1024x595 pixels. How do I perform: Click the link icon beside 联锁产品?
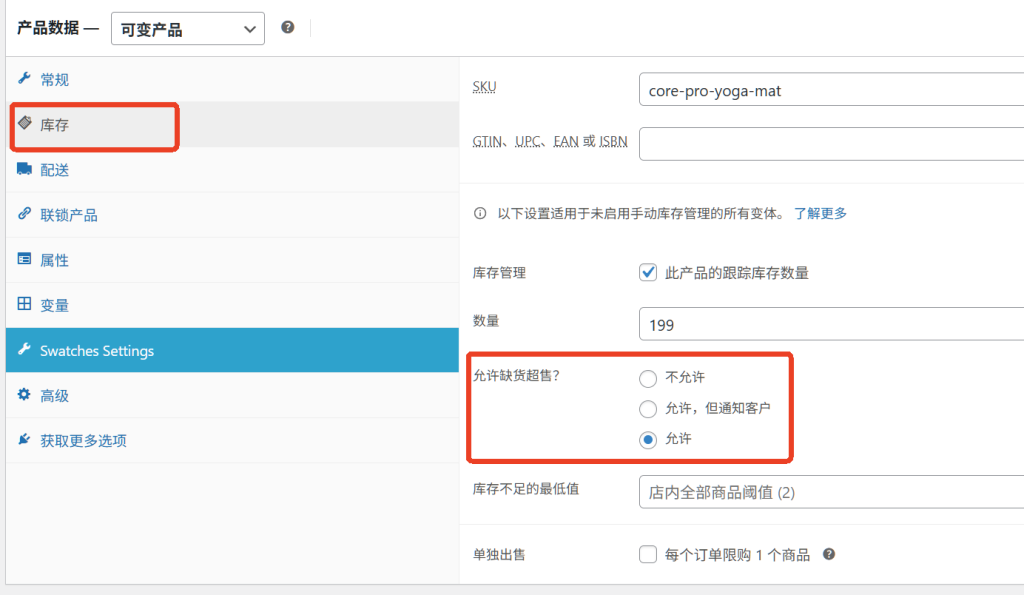(x=24, y=214)
